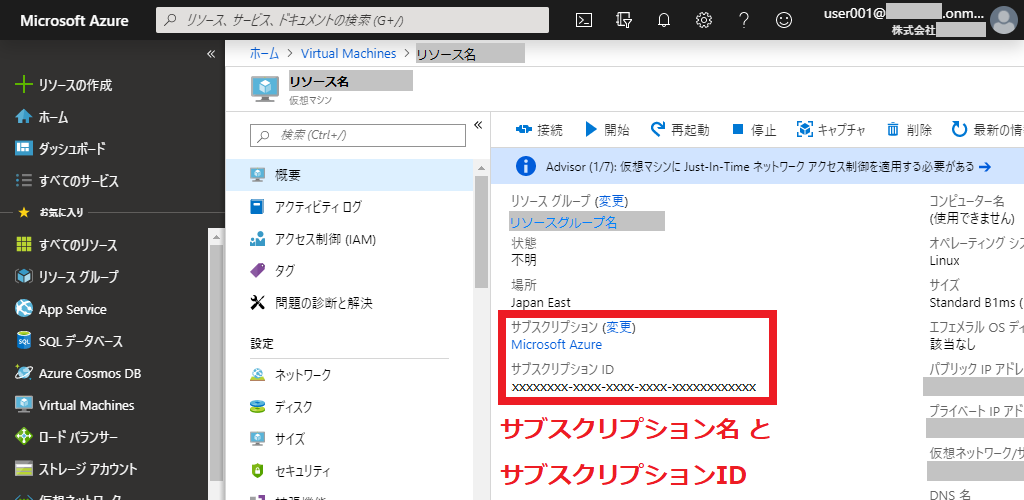Open the feedback smiley icon
The width and height of the screenshot is (1024, 500).
(x=783, y=20)
